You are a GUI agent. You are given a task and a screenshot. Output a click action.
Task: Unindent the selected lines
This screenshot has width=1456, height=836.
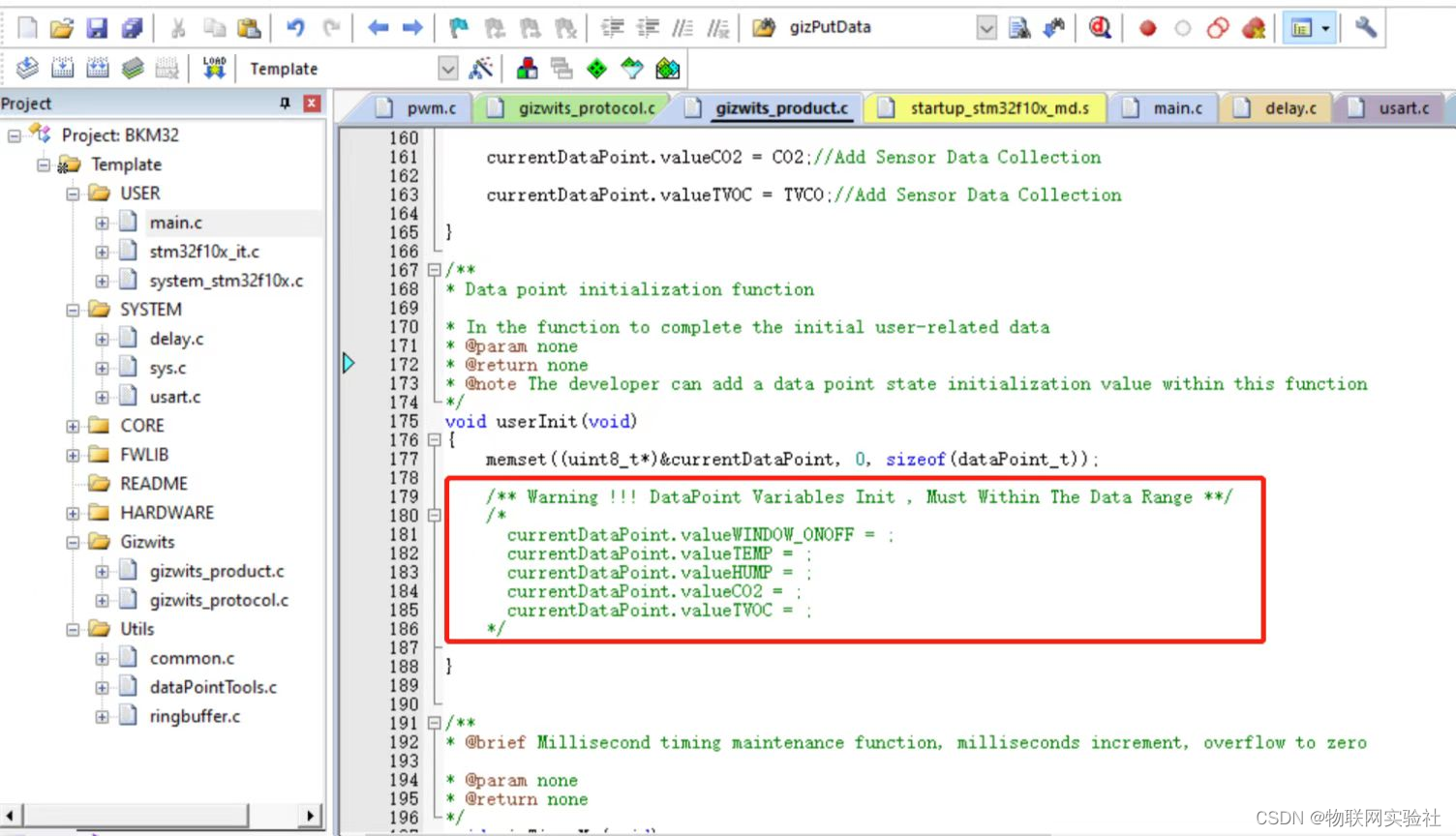tap(648, 28)
